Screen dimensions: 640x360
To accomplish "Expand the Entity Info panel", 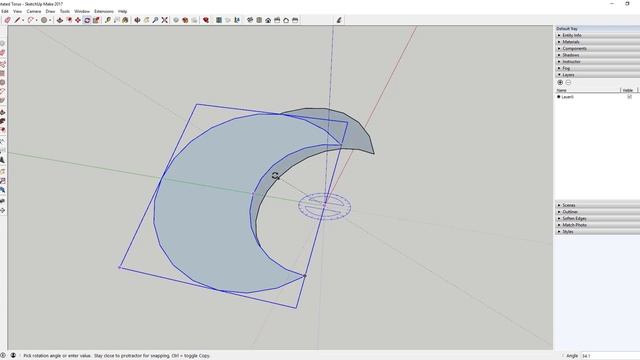I will click(x=597, y=36).
